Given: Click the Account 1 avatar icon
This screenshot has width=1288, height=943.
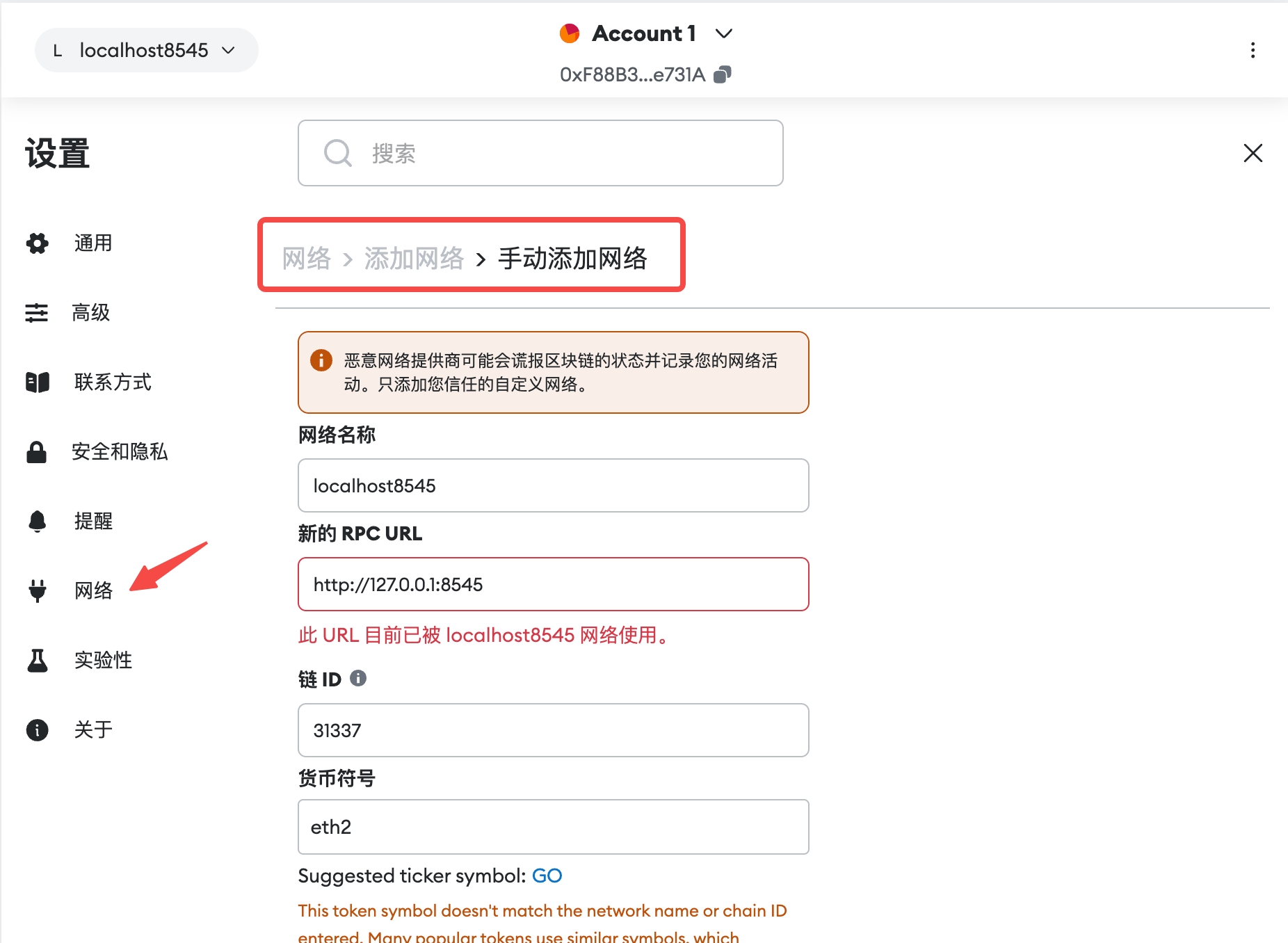Looking at the screenshot, I should click(570, 33).
